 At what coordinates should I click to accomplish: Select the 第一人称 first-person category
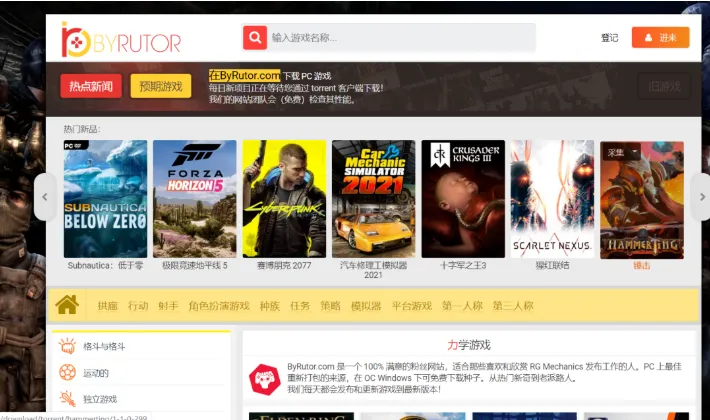coord(462,306)
